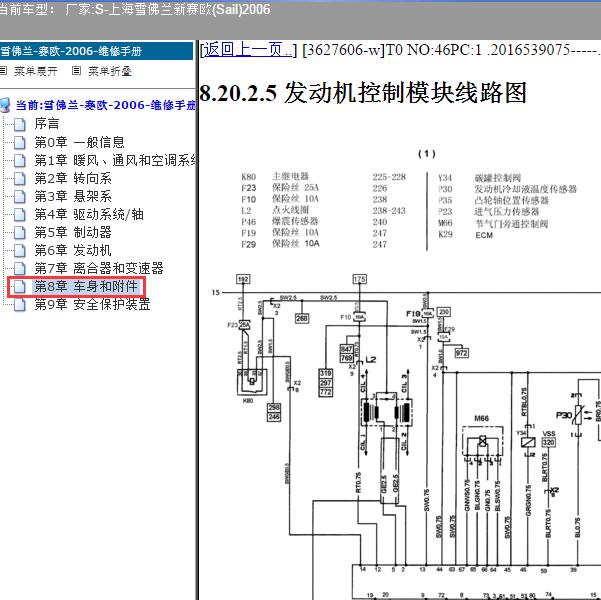Expand the menu with 菜单展开
This screenshot has width=601, height=600.
36,71
